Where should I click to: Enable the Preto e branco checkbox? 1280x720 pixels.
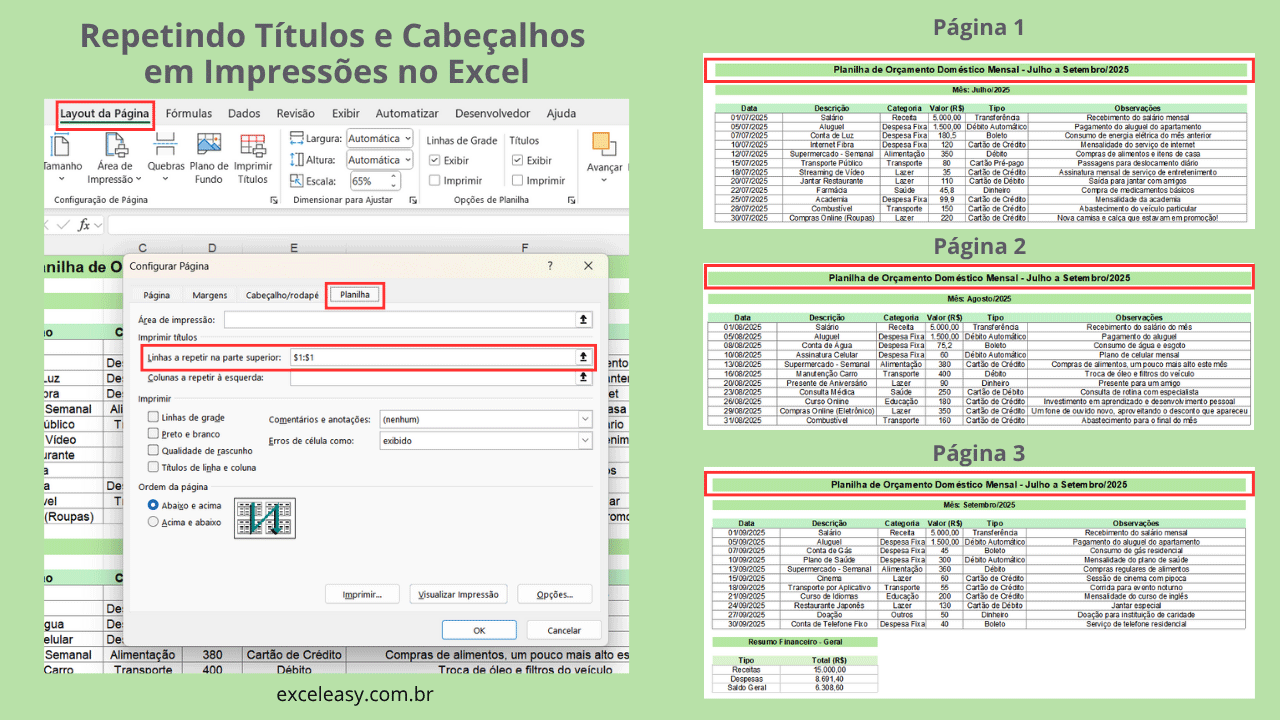point(153,434)
